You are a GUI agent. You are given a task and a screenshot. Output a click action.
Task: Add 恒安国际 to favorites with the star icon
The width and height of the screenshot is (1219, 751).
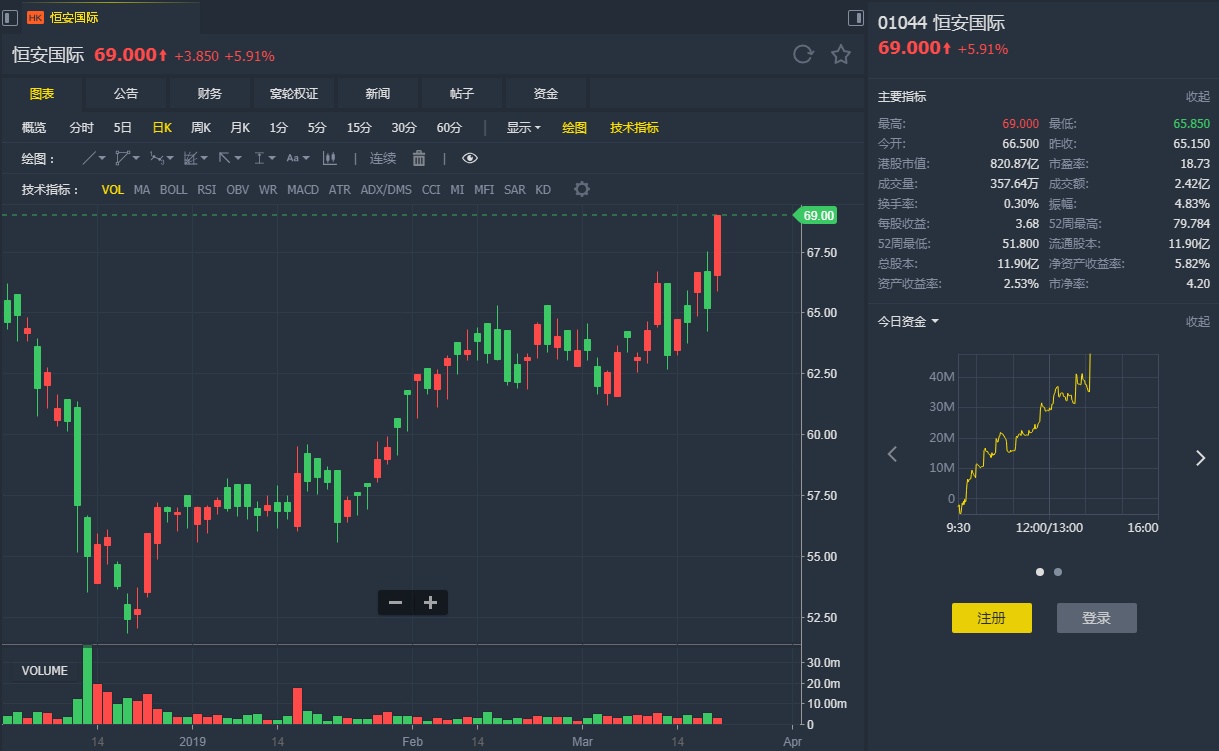[x=841, y=55]
